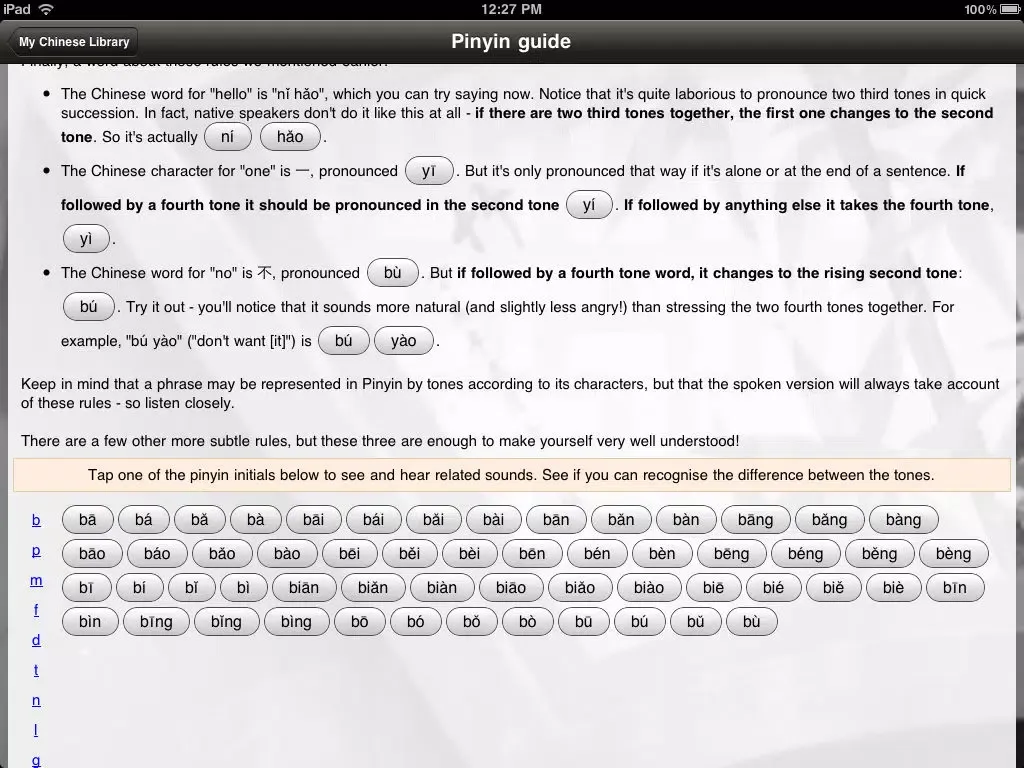
Task: Play the 'bāo' sound button
Action: [92, 553]
